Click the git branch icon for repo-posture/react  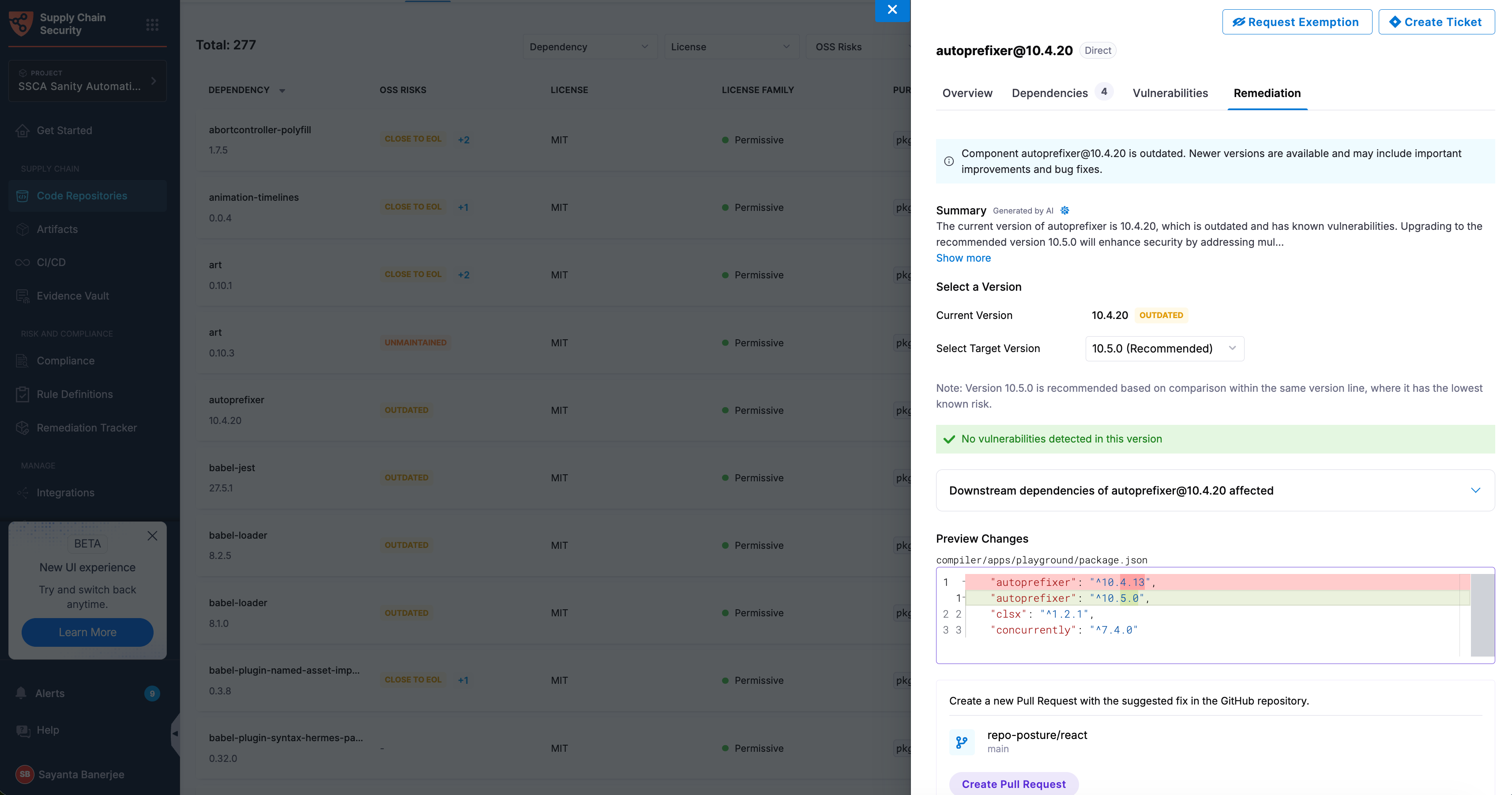(961, 742)
